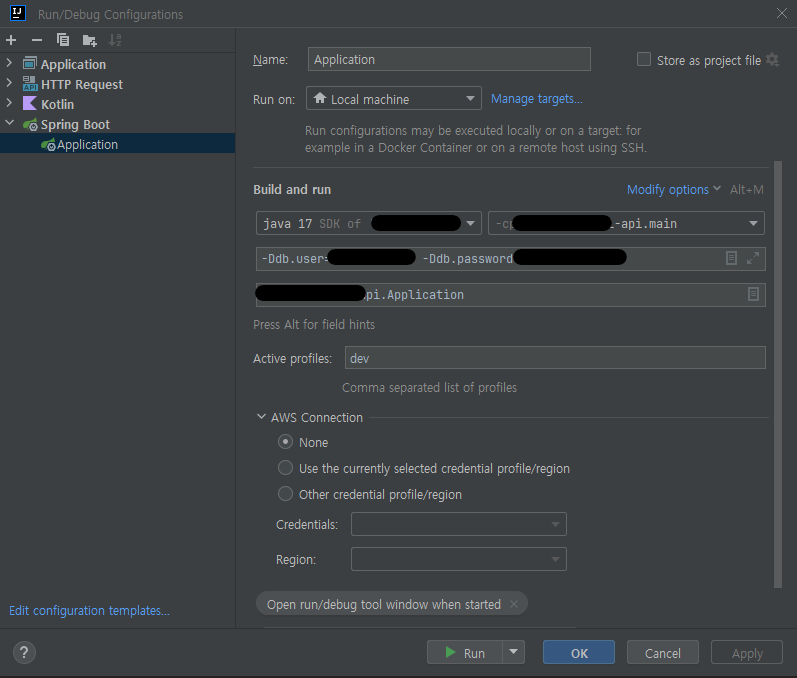This screenshot has height=678, width=797.
Task: Expand the HTTP Request node
Action: [9, 82]
